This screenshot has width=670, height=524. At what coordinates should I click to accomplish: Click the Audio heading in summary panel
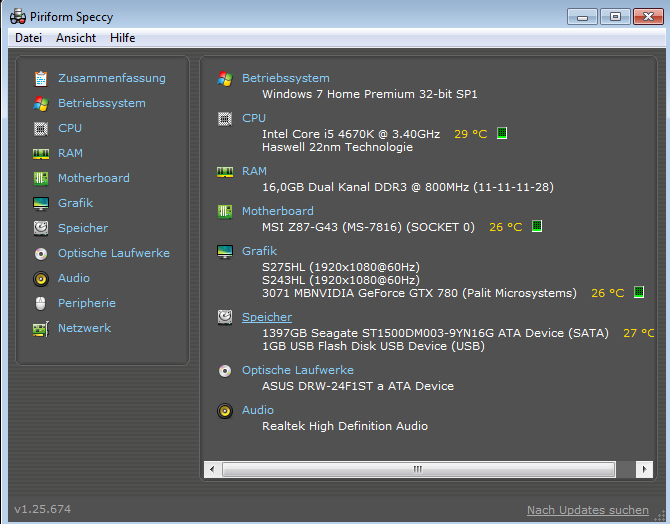tap(258, 410)
